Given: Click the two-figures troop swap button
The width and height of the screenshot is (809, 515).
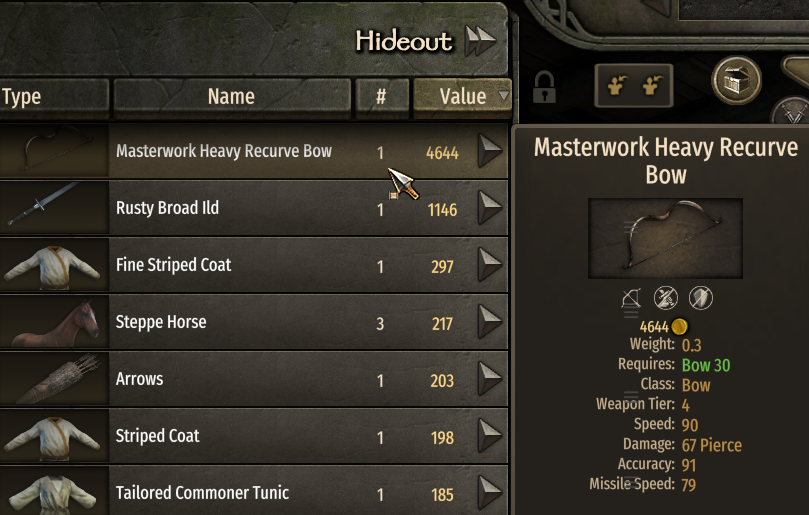Looking at the screenshot, I should point(634,86).
